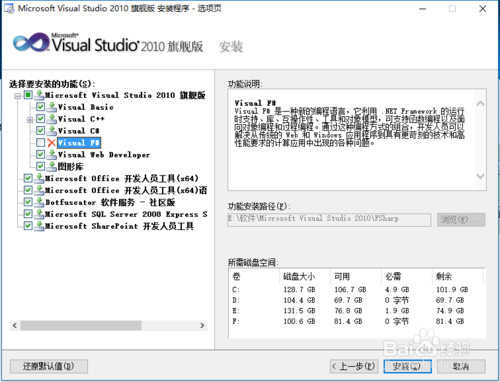Click install icon beside Microsoft SharePoint 开发人员工具
Image resolution: width=500 pixels, height=382 pixels.
[39, 226]
